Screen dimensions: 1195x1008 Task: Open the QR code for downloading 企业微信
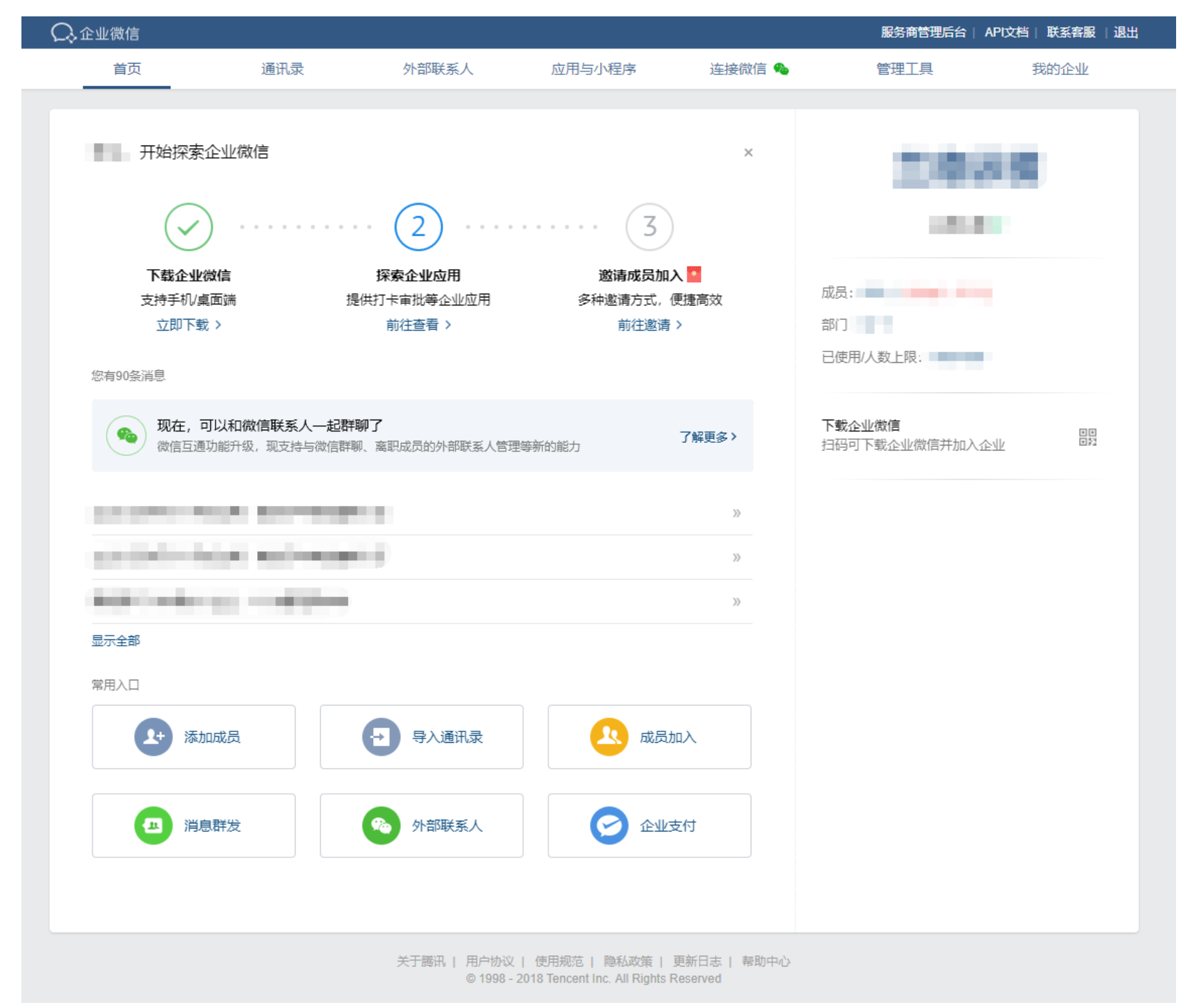pos(1087,437)
